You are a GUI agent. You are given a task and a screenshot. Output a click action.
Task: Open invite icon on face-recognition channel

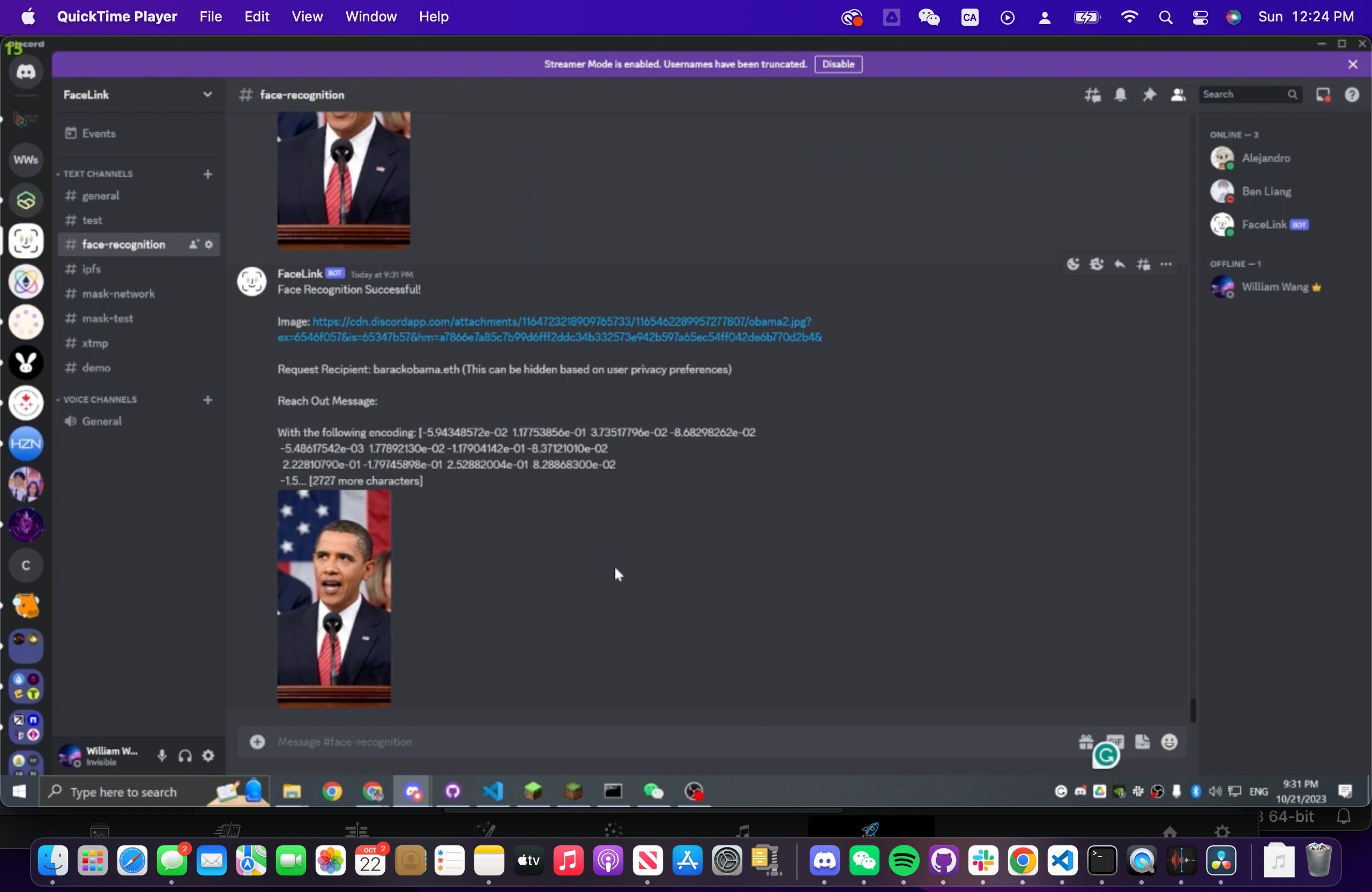point(194,245)
